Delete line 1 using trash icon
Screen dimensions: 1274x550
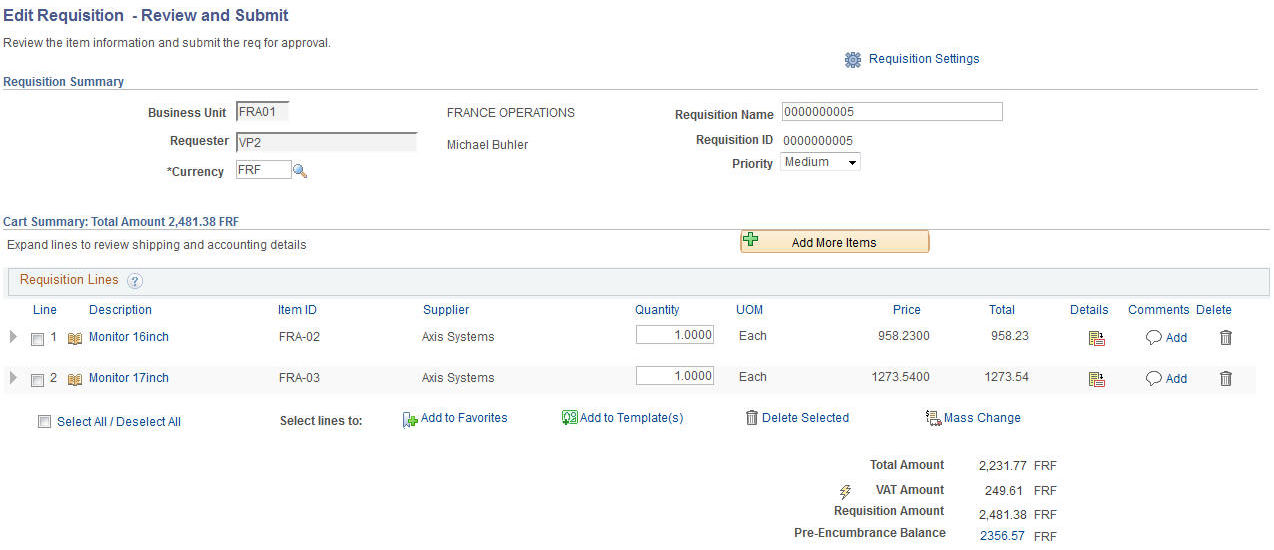coord(1226,338)
